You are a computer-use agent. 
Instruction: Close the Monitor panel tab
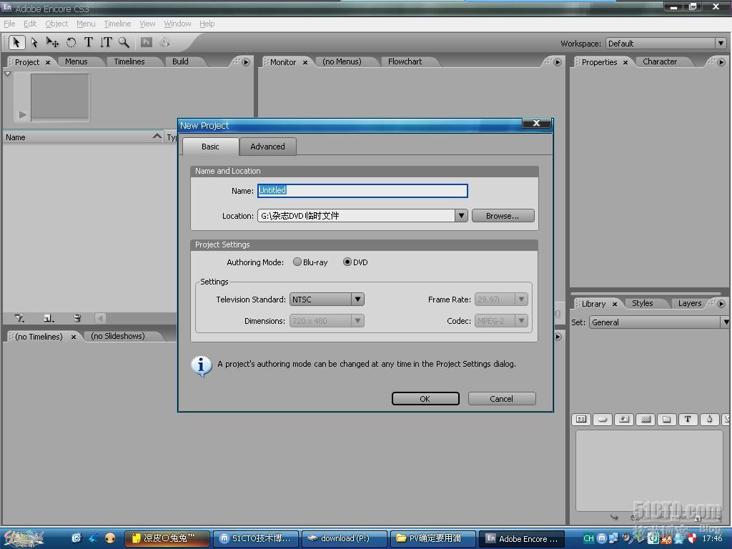click(305, 62)
